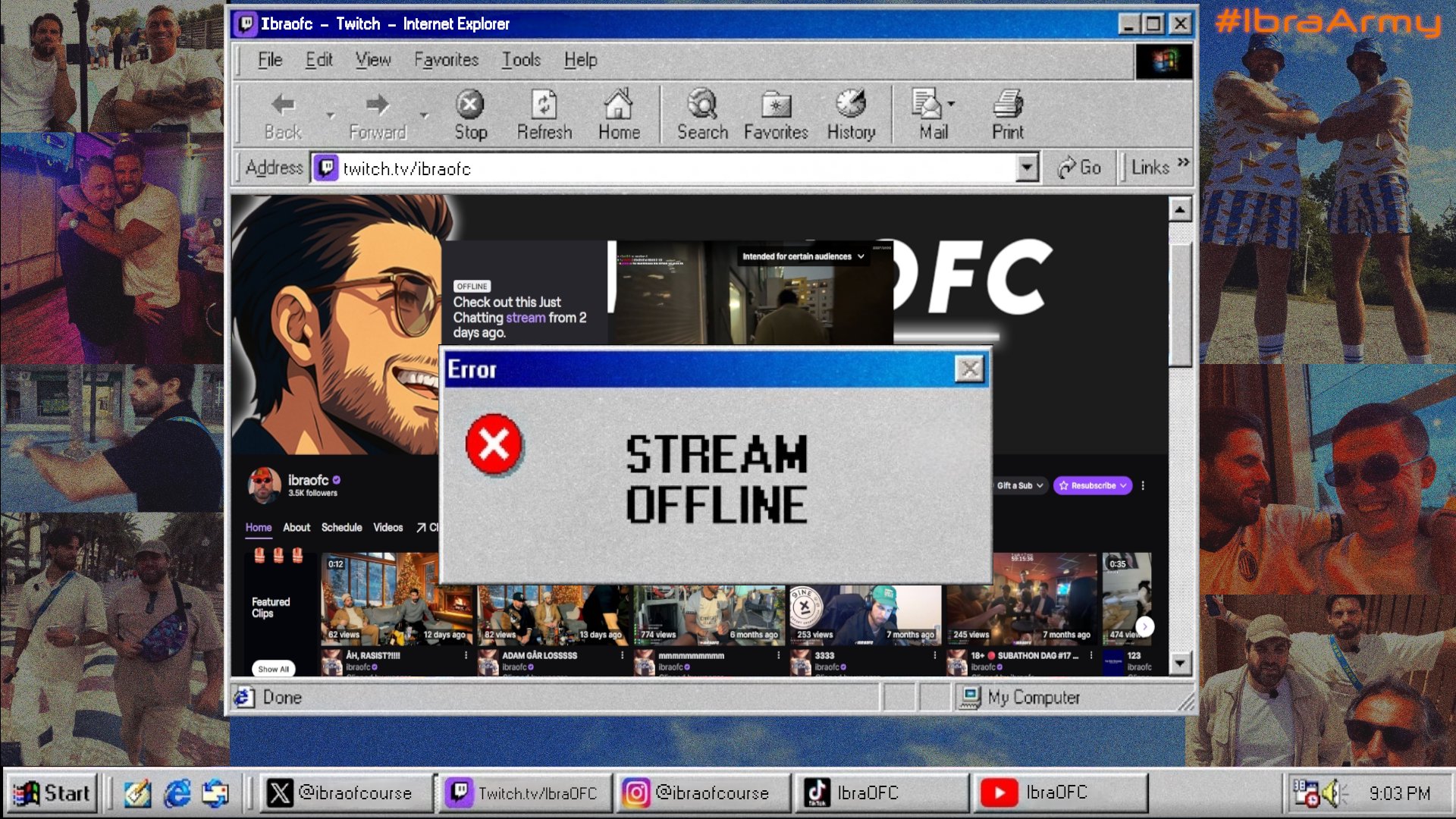
Task: Switch to the About tab
Action: [x=297, y=527]
